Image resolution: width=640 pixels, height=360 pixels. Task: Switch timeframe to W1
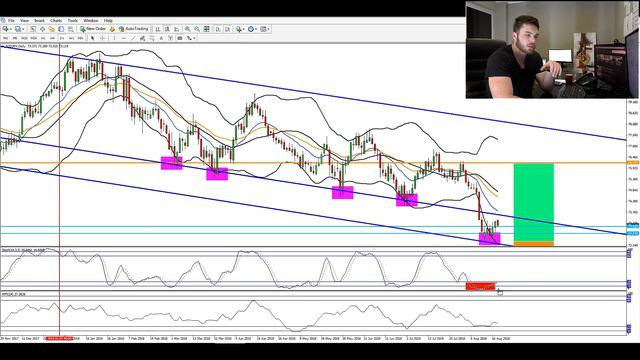(71, 38)
